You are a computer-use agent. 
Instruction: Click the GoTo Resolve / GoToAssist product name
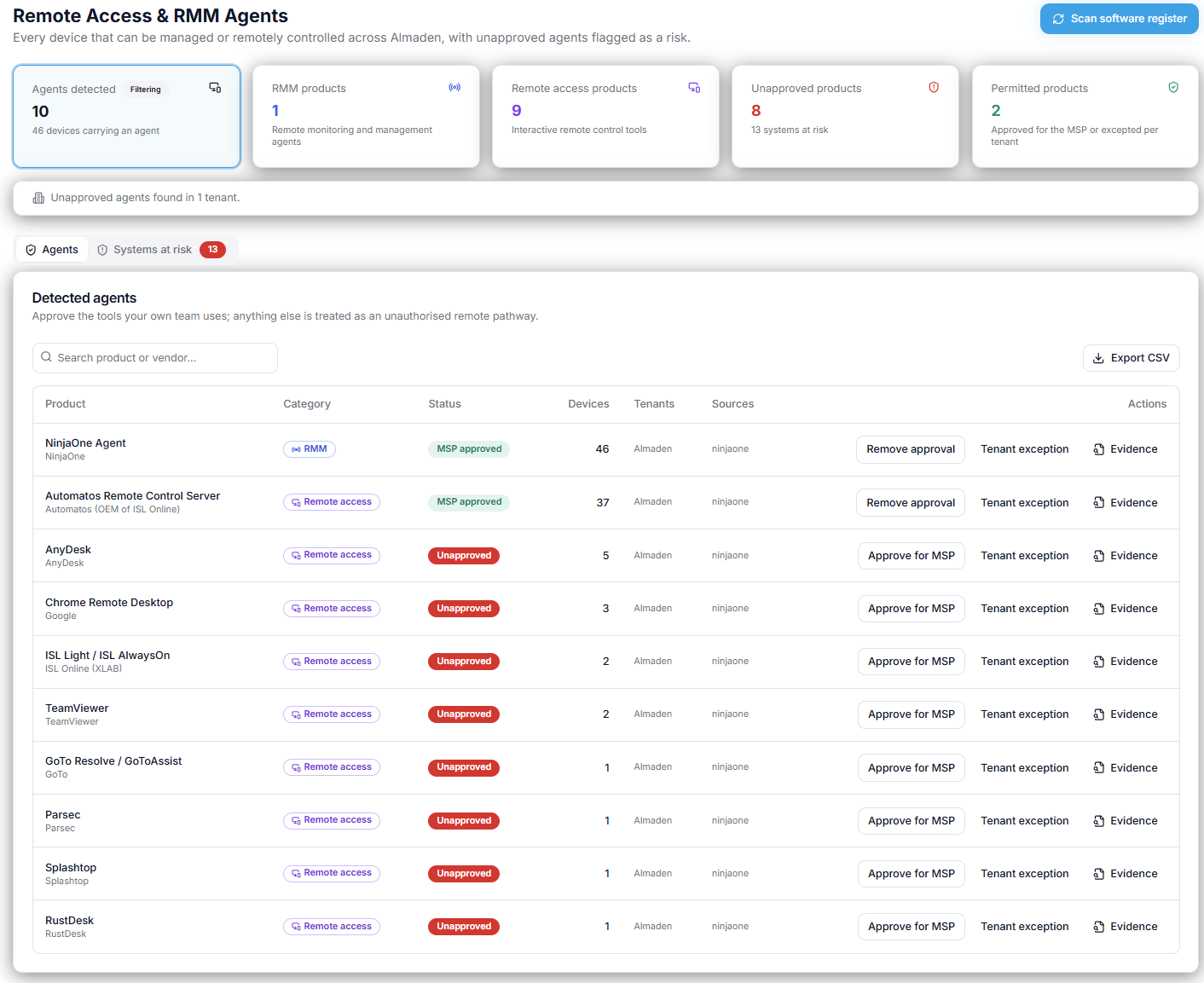[113, 761]
